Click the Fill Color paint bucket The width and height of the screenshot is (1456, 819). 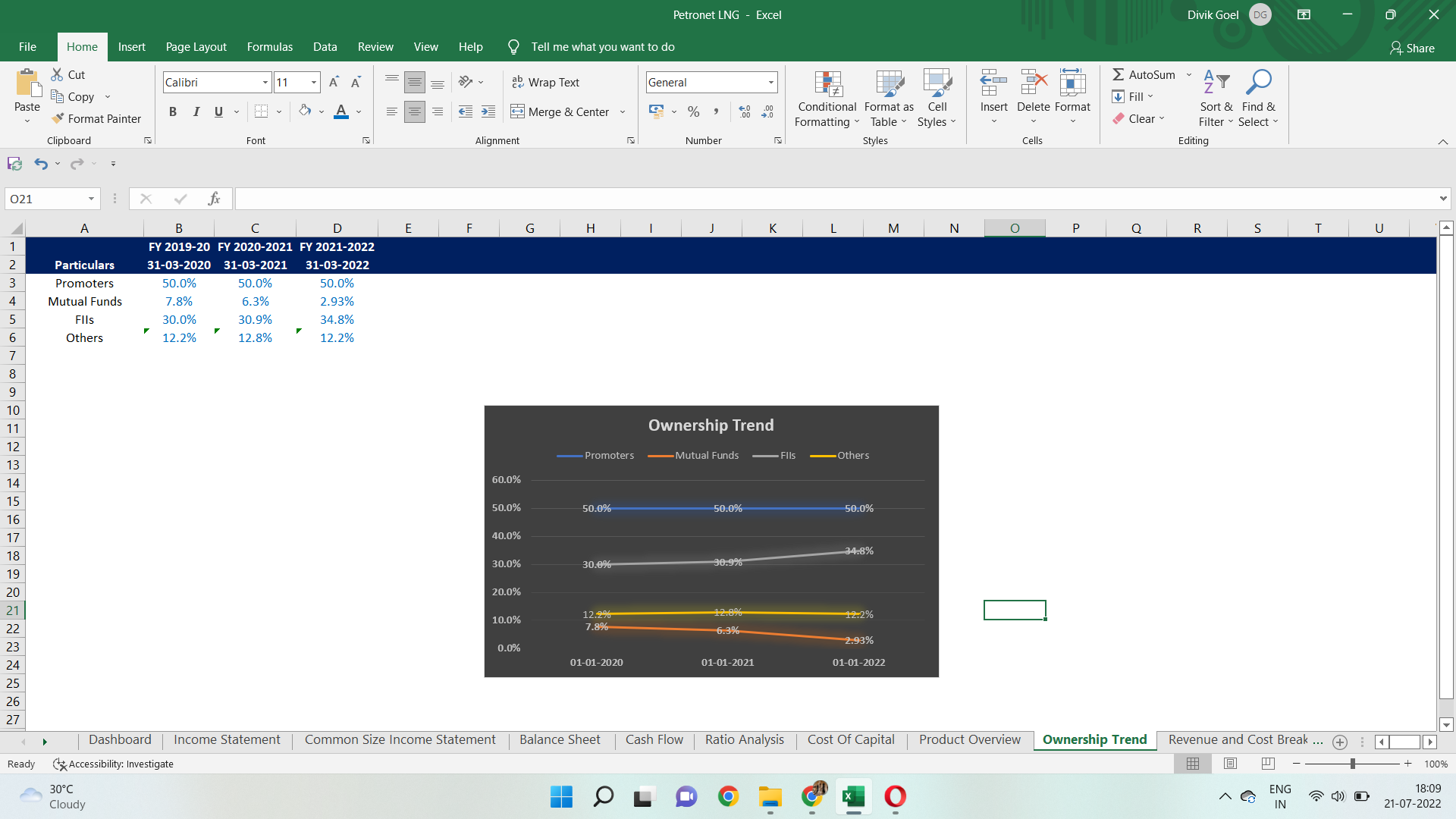pos(305,111)
